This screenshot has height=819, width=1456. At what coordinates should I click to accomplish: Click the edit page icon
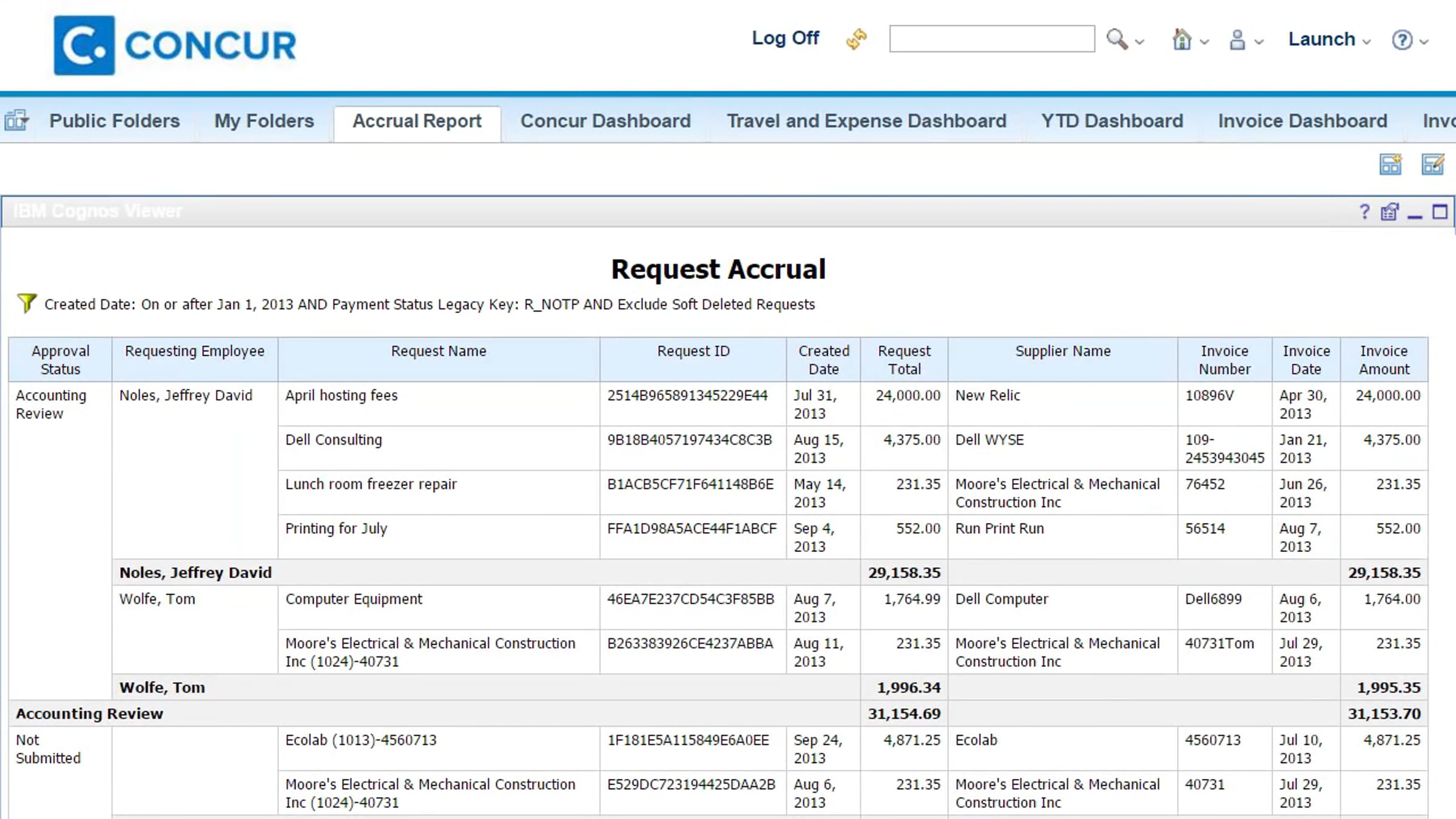[1433, 164]
